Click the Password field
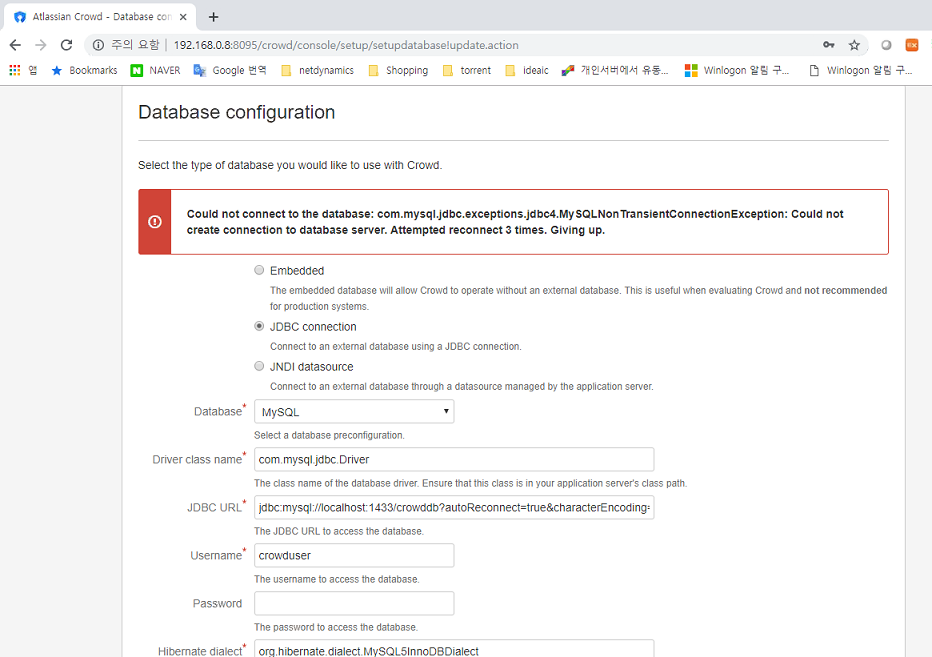The width and height of the screenshot is (932, 657). (x=354, y=603)
